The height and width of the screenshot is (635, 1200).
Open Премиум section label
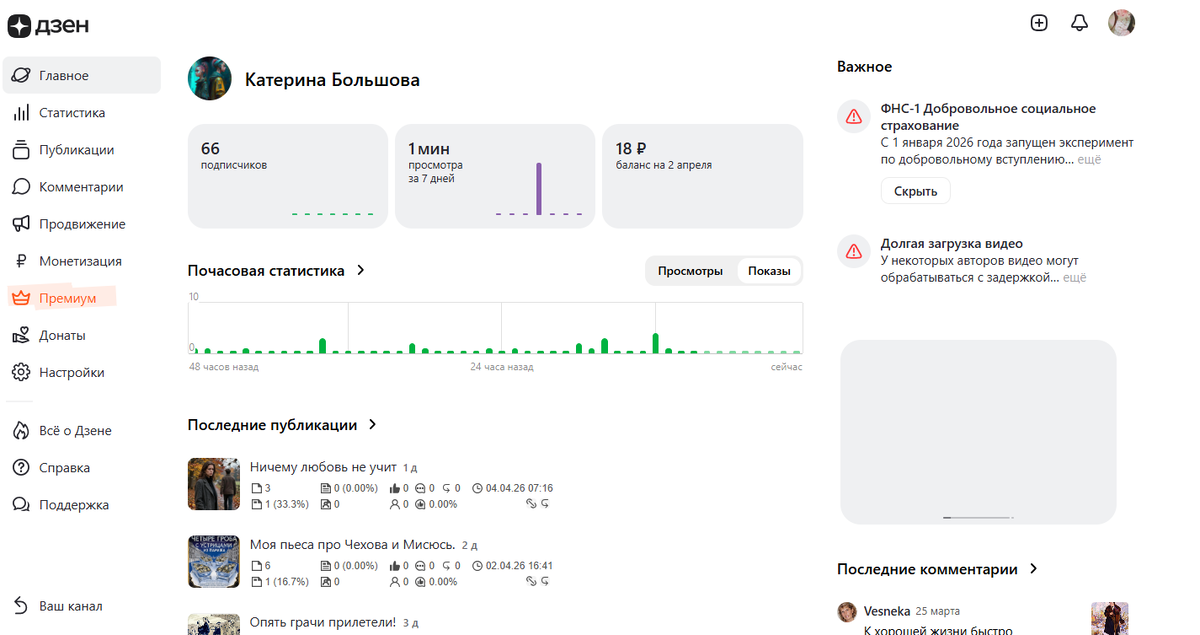coord(68,298)
